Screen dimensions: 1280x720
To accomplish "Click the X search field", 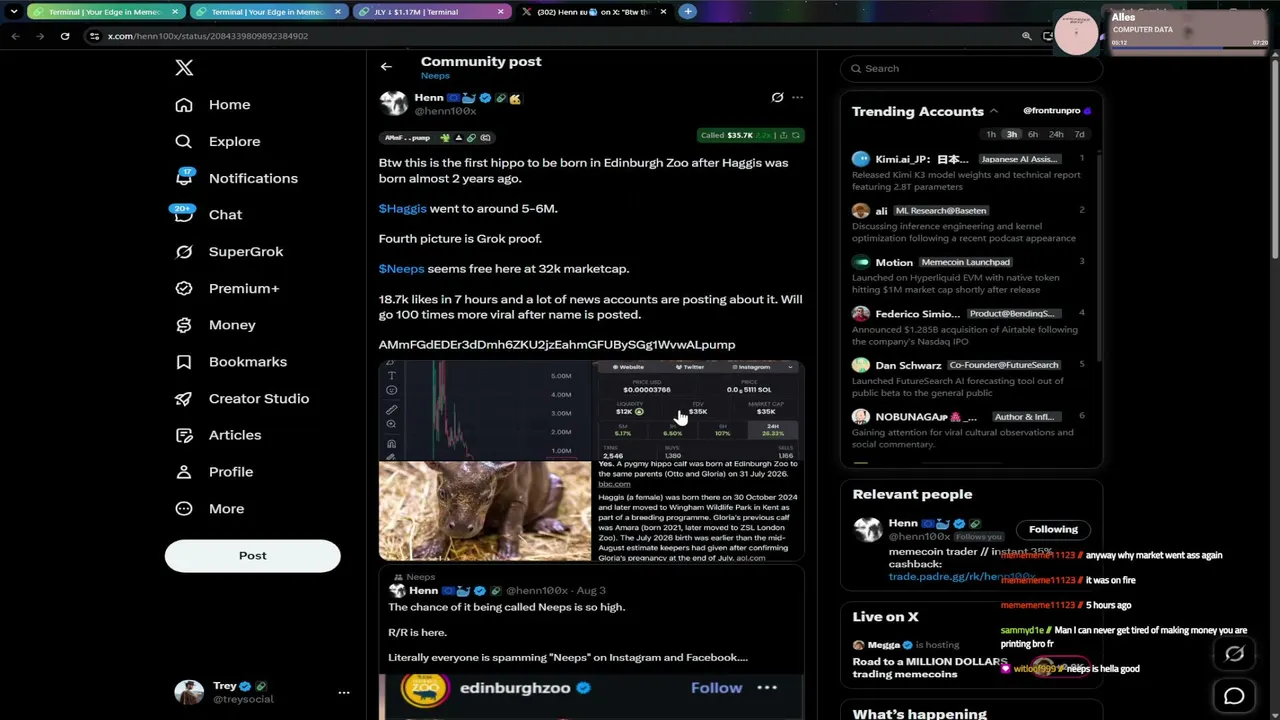I will click(x=971, y=69).
